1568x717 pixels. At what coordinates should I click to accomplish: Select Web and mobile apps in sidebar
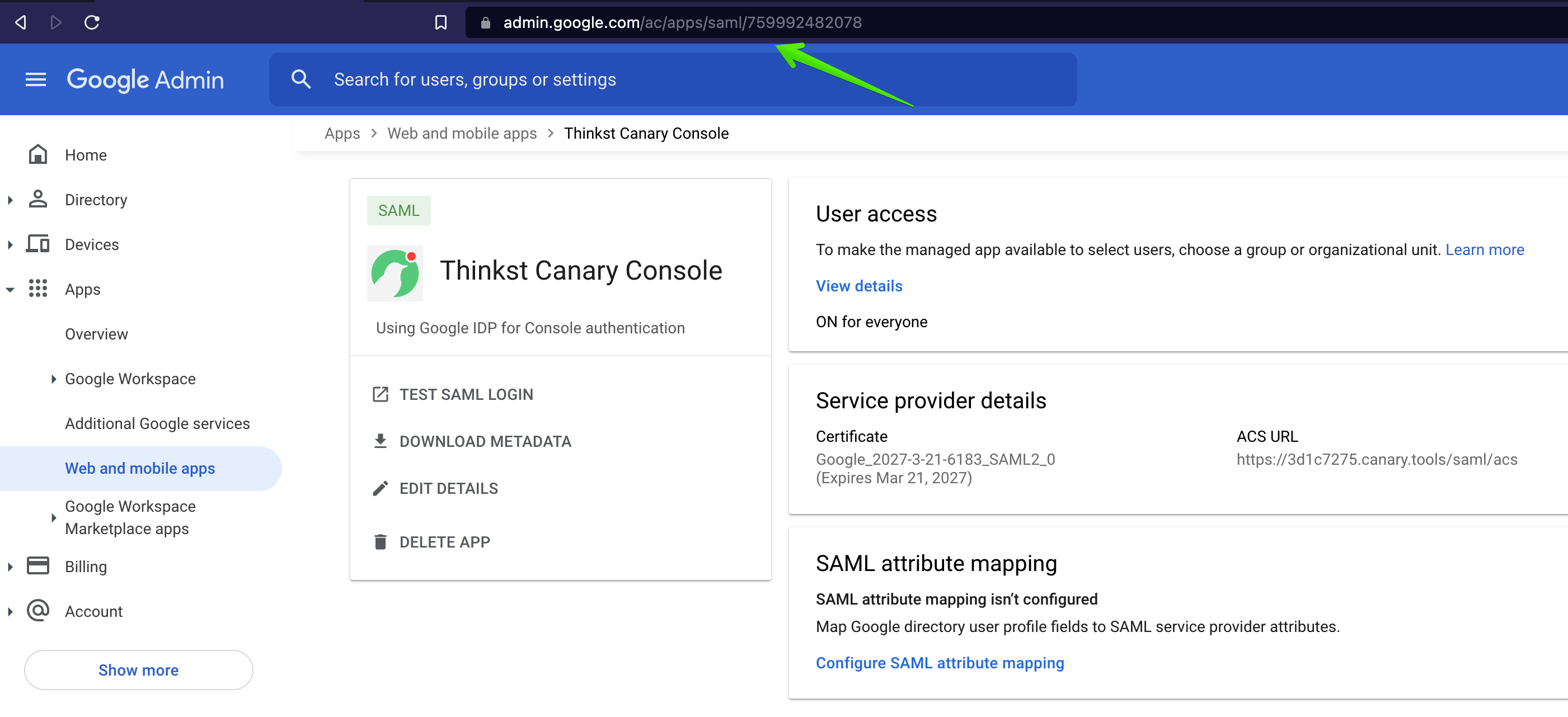tap(140, 468)
